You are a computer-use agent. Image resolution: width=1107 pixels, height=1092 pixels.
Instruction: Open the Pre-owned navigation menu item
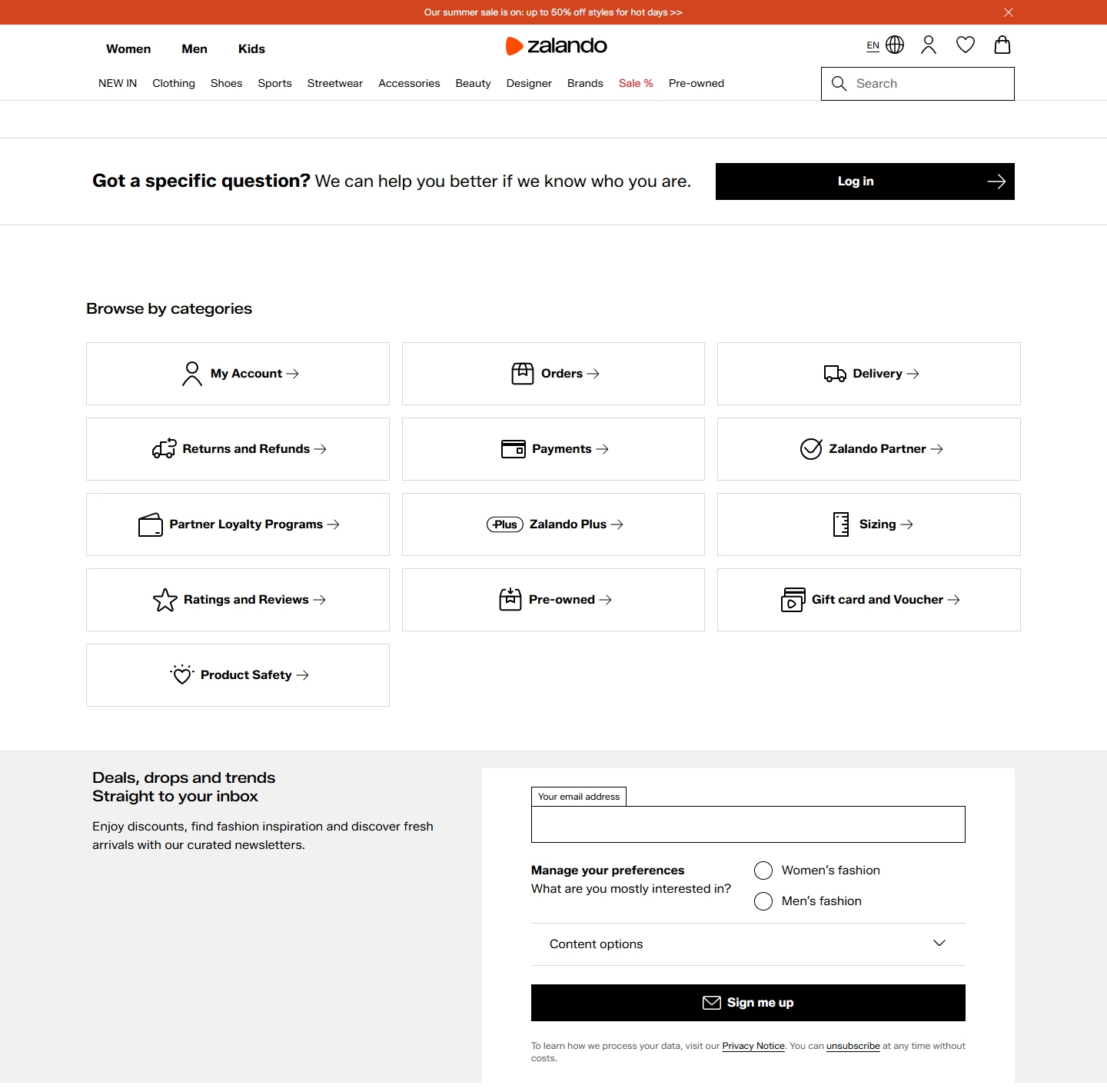pos(696,84)
